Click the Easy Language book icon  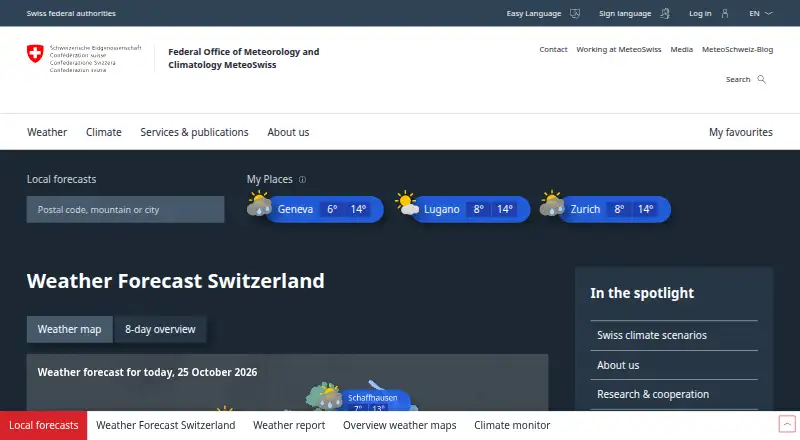click(x=575, y=14)
